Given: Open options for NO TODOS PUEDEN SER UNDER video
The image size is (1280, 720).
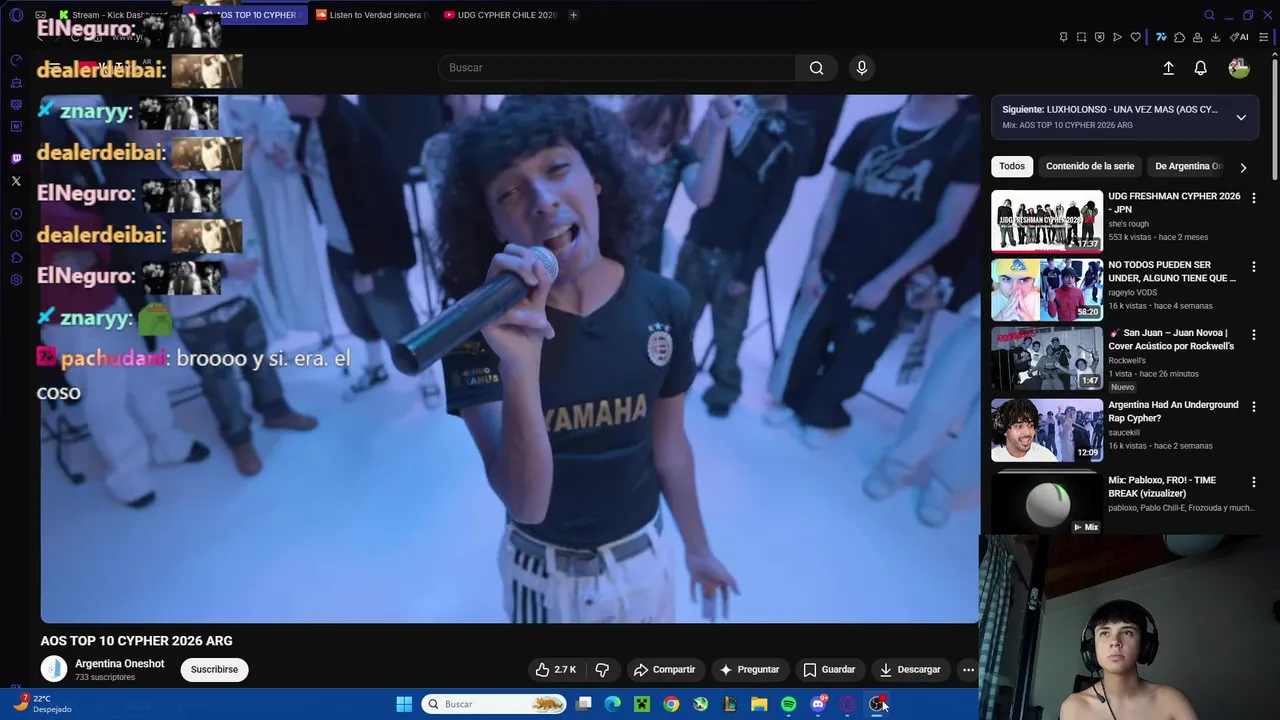Looking at the screenshot, I should tap(1253, 267).
